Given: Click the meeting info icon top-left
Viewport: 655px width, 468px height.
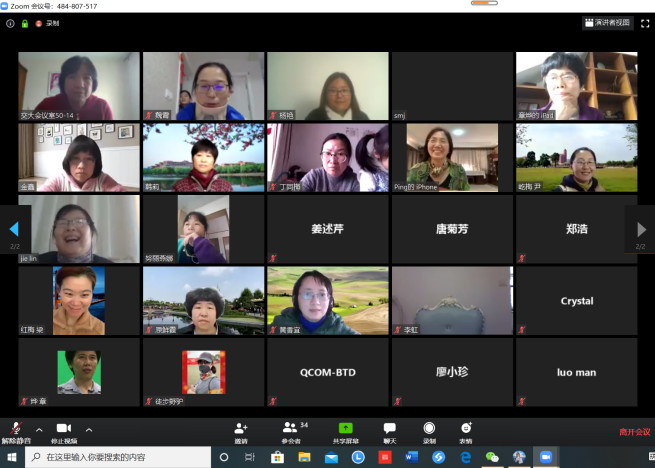Looking at the screenshot, I should pos(10,23).
